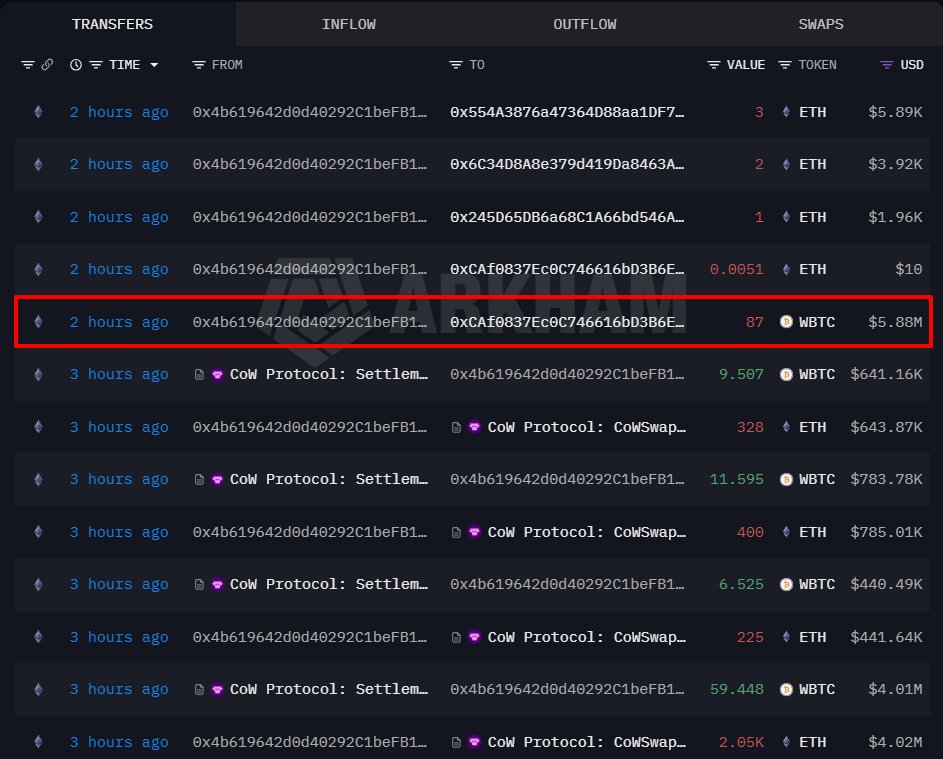Click the Ethereum chain icon in the 87 WBTC row

pos(38,322)
